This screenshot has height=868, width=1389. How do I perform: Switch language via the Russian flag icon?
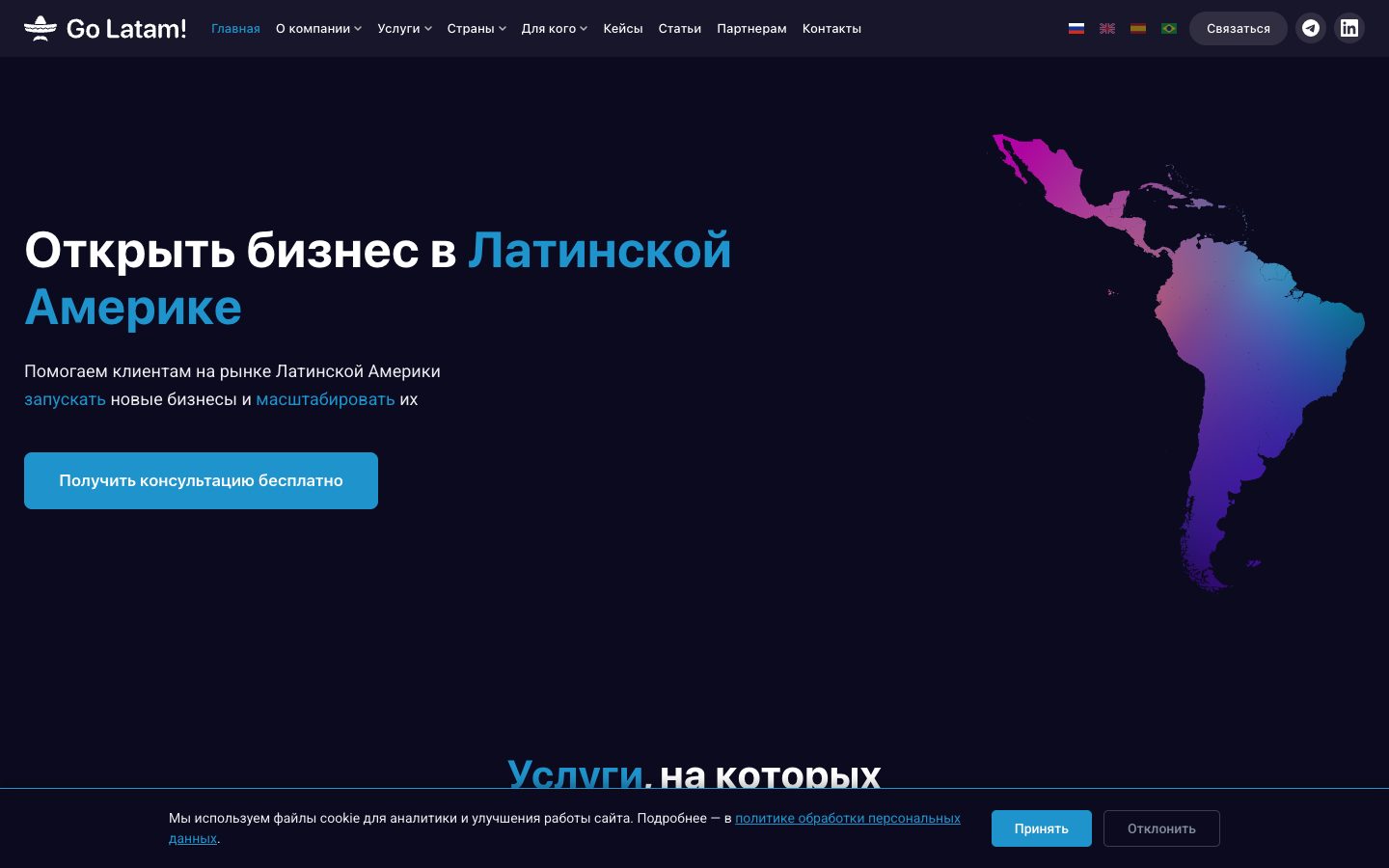click(x=1076, y=29)
